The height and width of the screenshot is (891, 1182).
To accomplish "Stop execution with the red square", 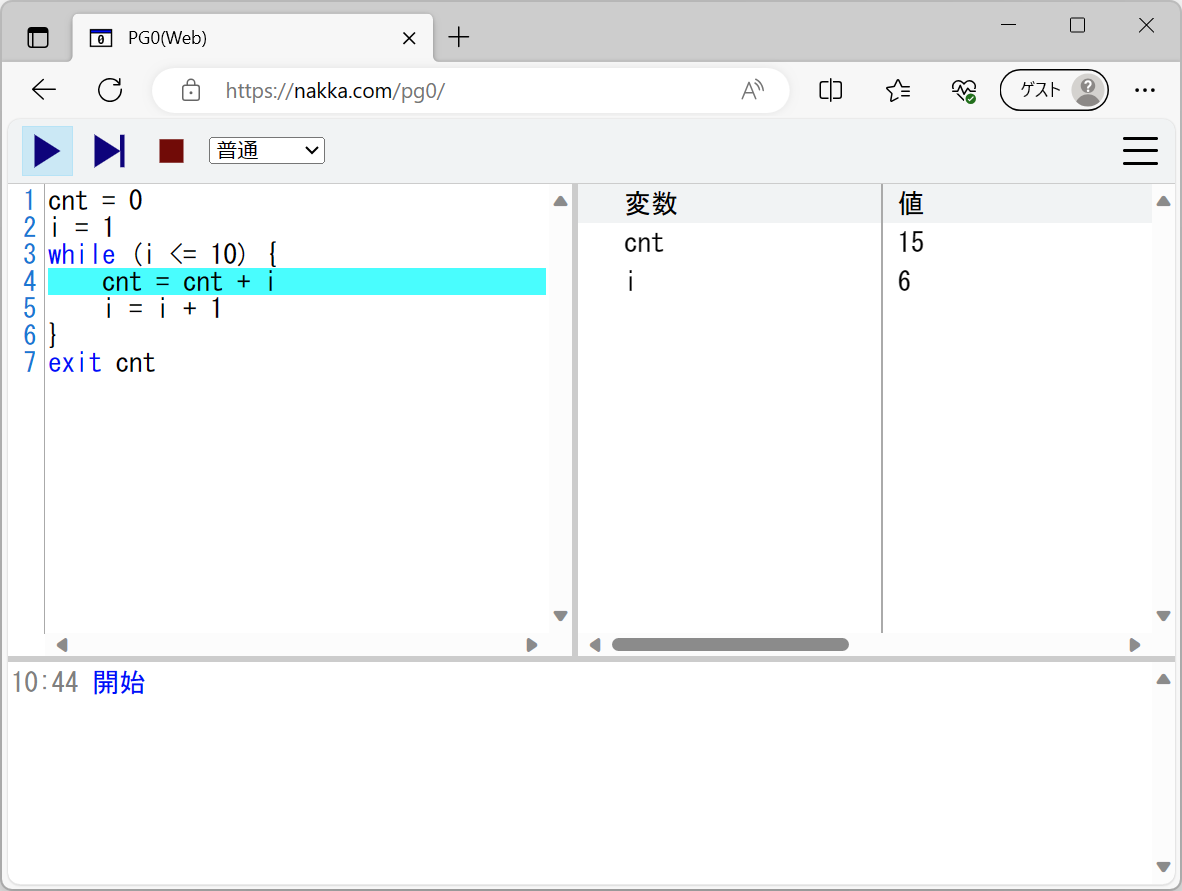I will pyautogui.click(x=172, y=151).
